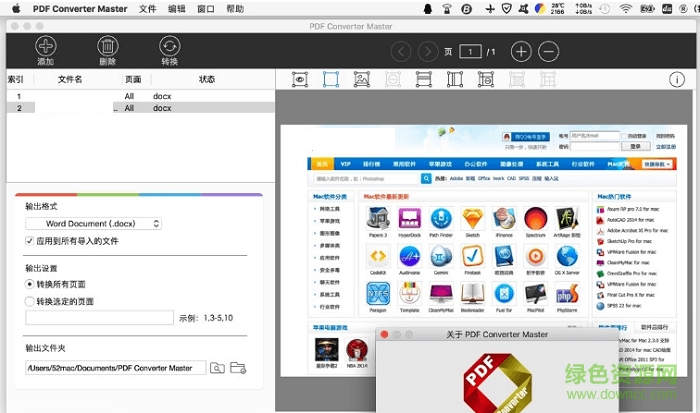Screen dimensions: 700x413
Task: Open the info (i) circle button
Action: (x=677, y=79)
